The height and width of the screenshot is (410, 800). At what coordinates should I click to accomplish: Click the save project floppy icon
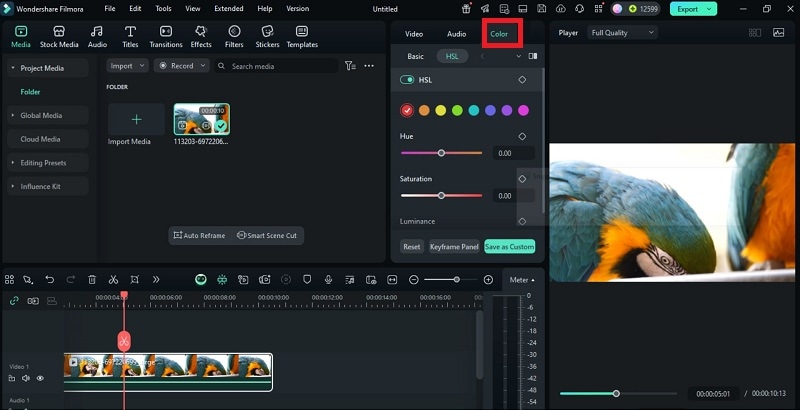click(542, 9)
